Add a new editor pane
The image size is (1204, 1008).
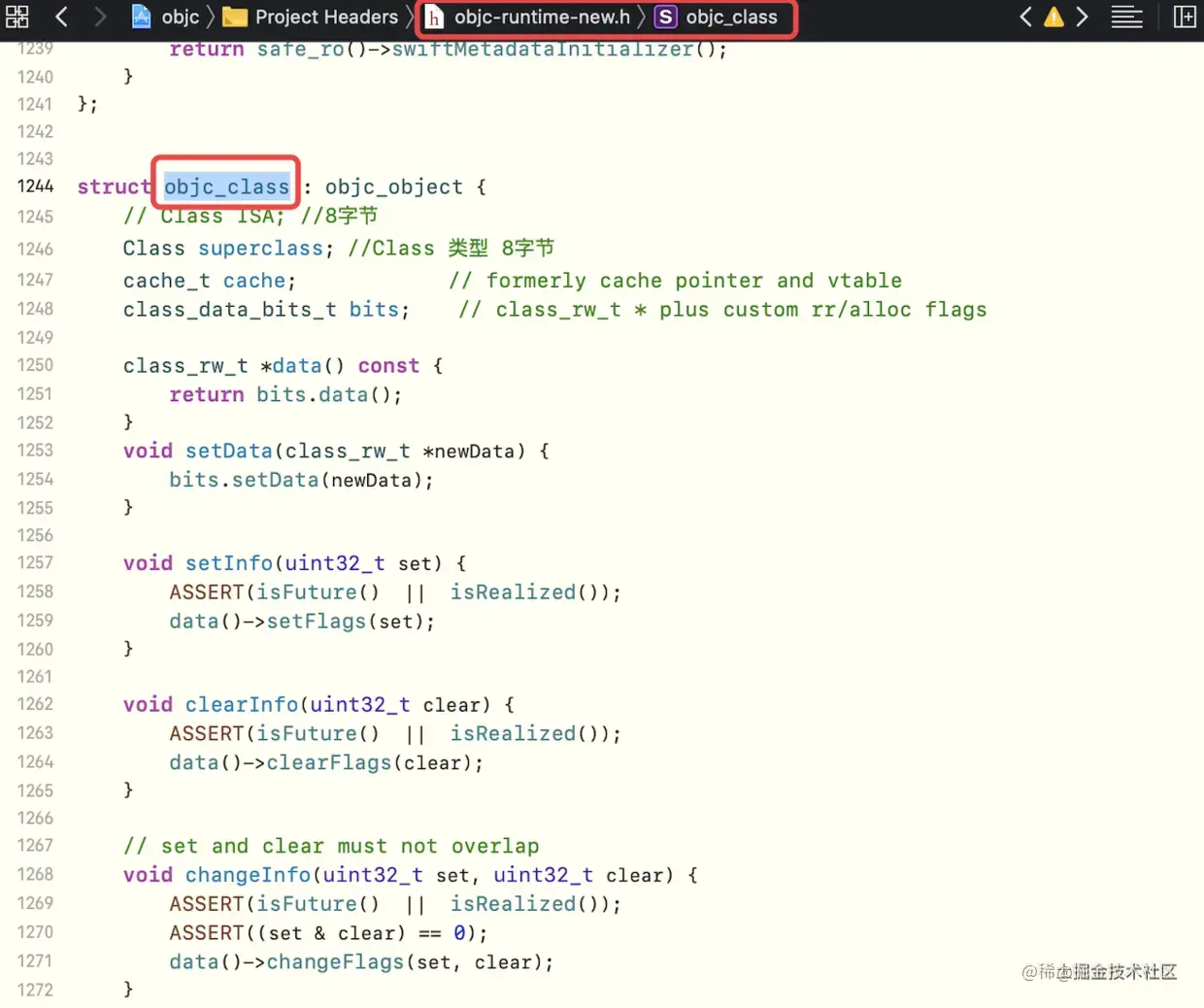1185,17
